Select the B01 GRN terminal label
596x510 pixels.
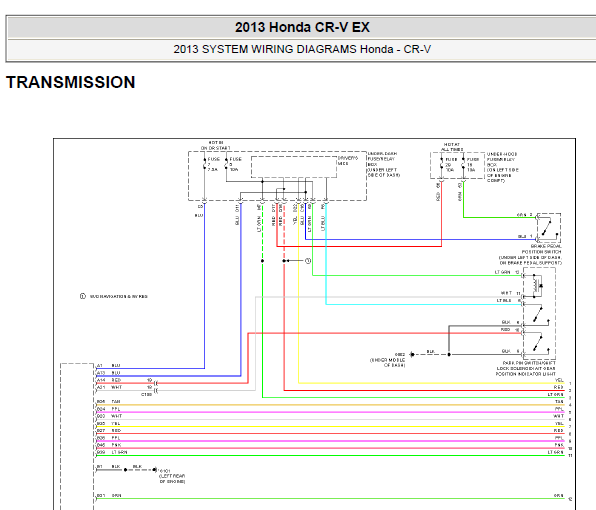point(109,496)
